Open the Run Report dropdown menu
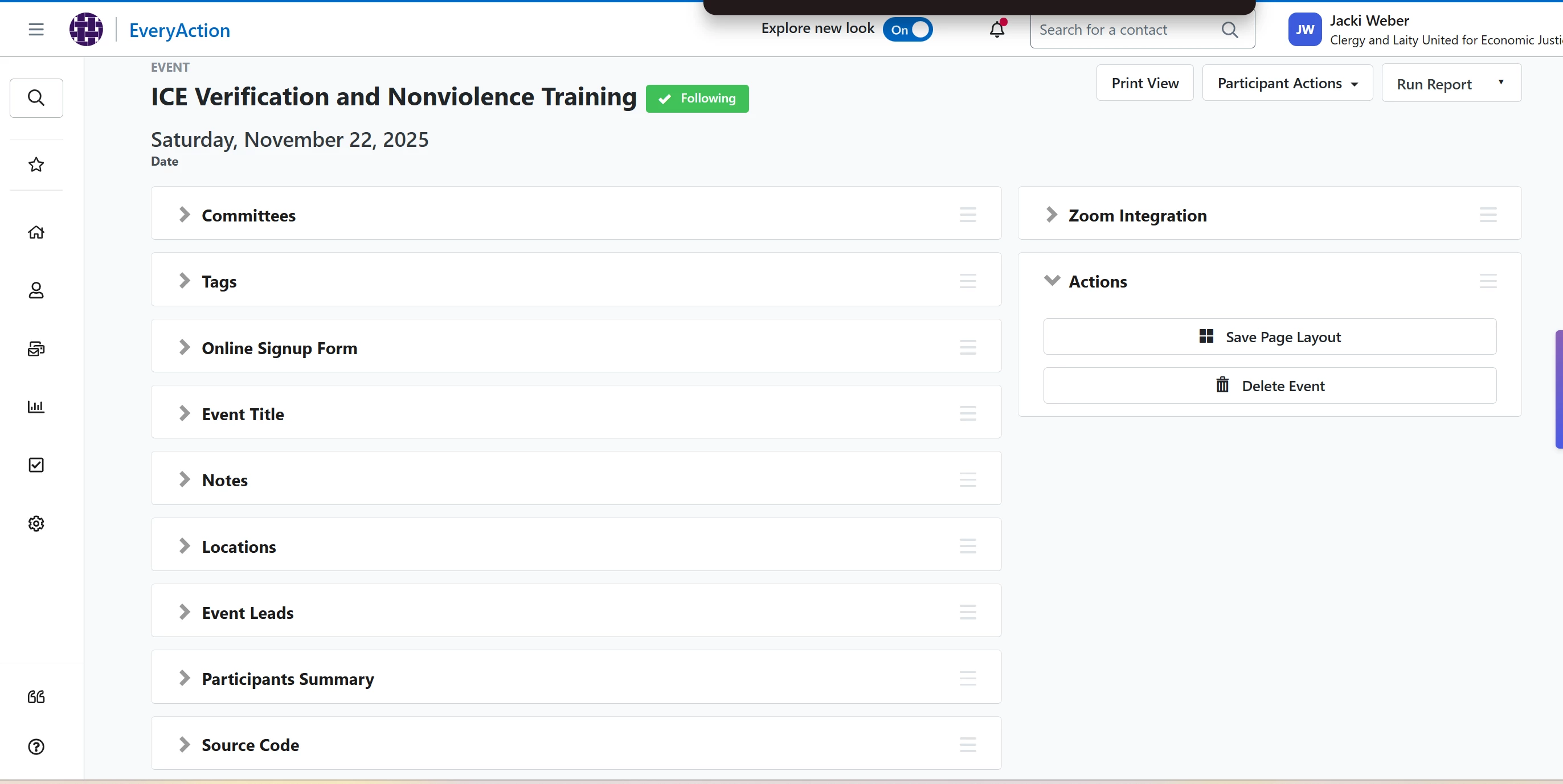Viewport: 1563px width, 784px height. 1451,84
